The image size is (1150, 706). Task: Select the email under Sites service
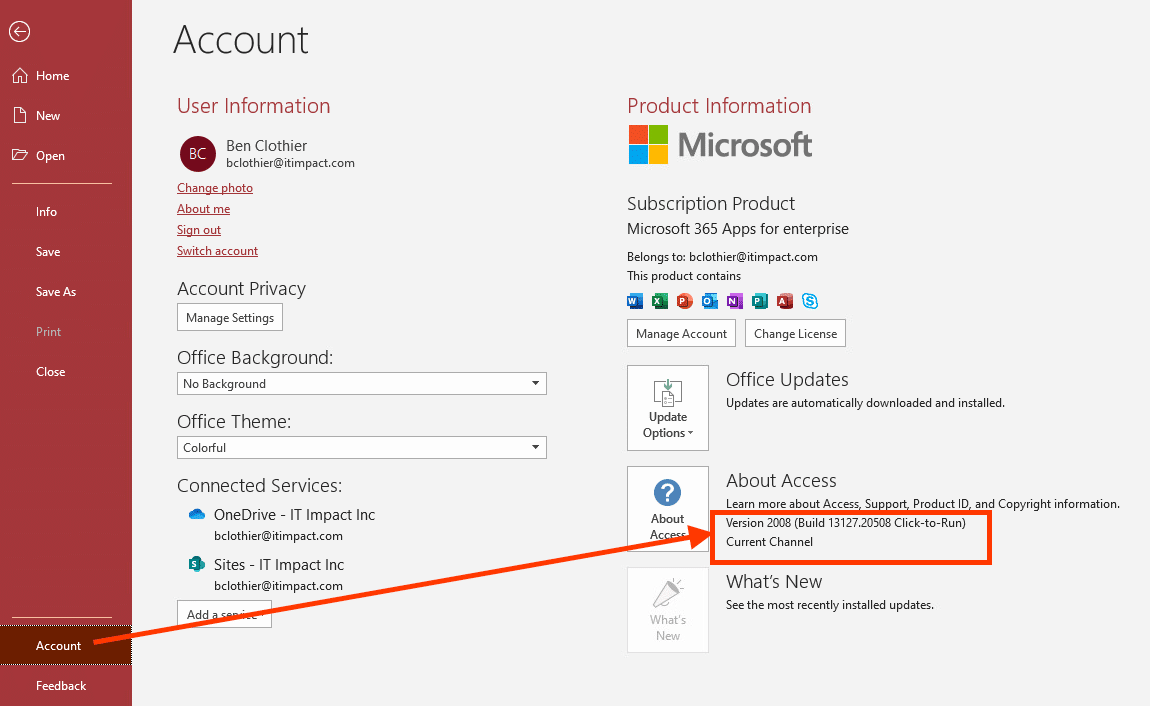click(279, 586)
